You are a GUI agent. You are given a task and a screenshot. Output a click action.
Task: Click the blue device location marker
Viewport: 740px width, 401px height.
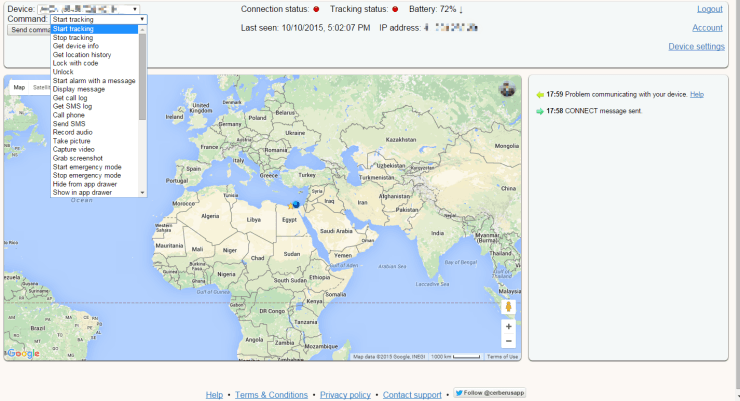point(296,204)
